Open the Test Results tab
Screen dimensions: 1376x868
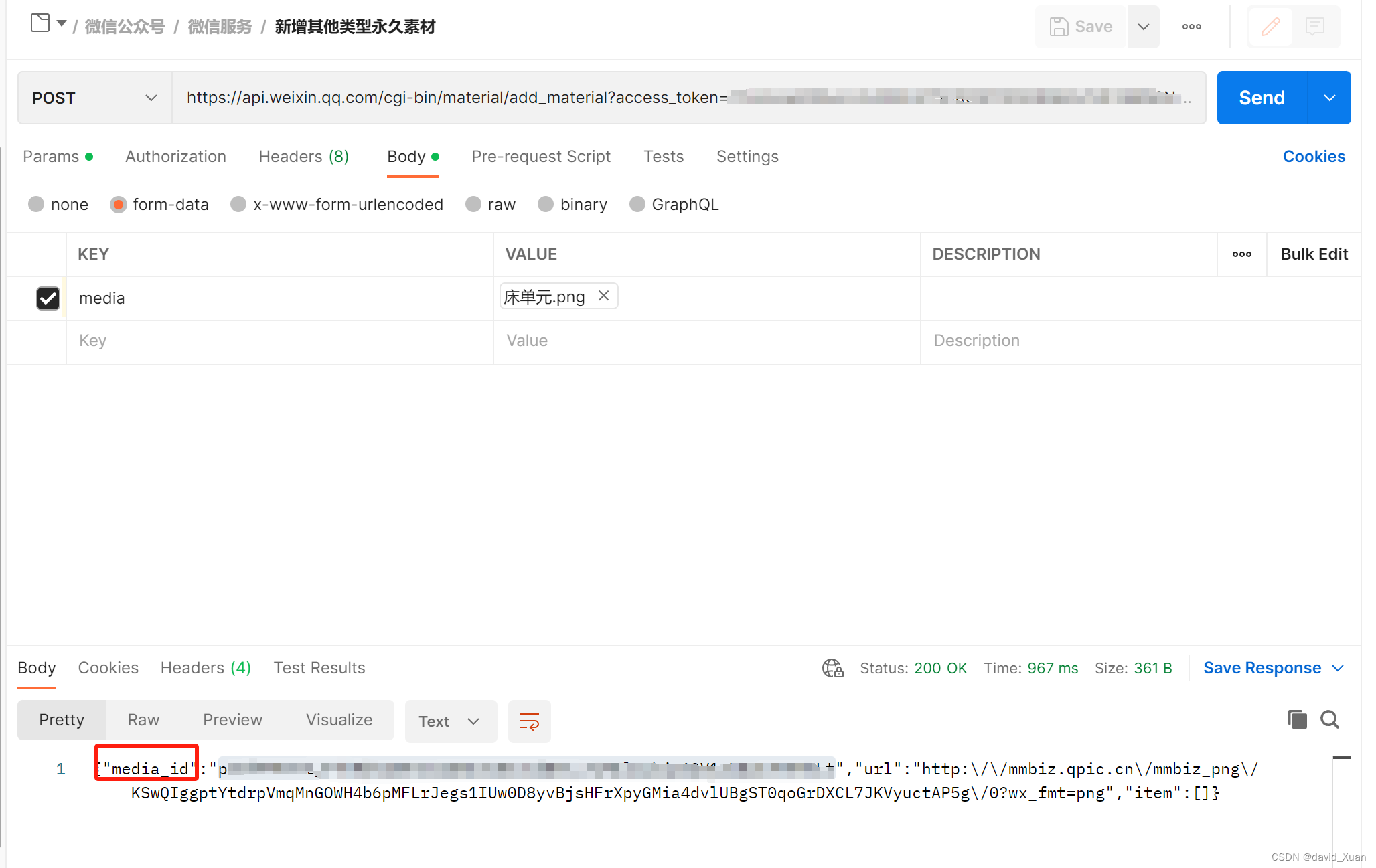click(x=319, y=668)
